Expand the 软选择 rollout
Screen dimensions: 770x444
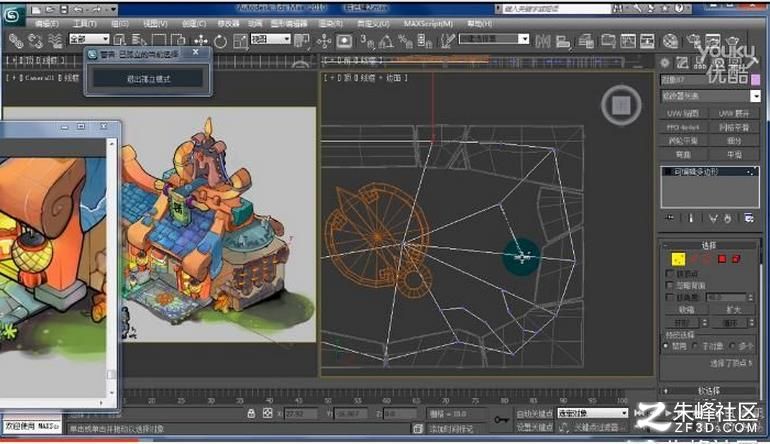(709, 391)
